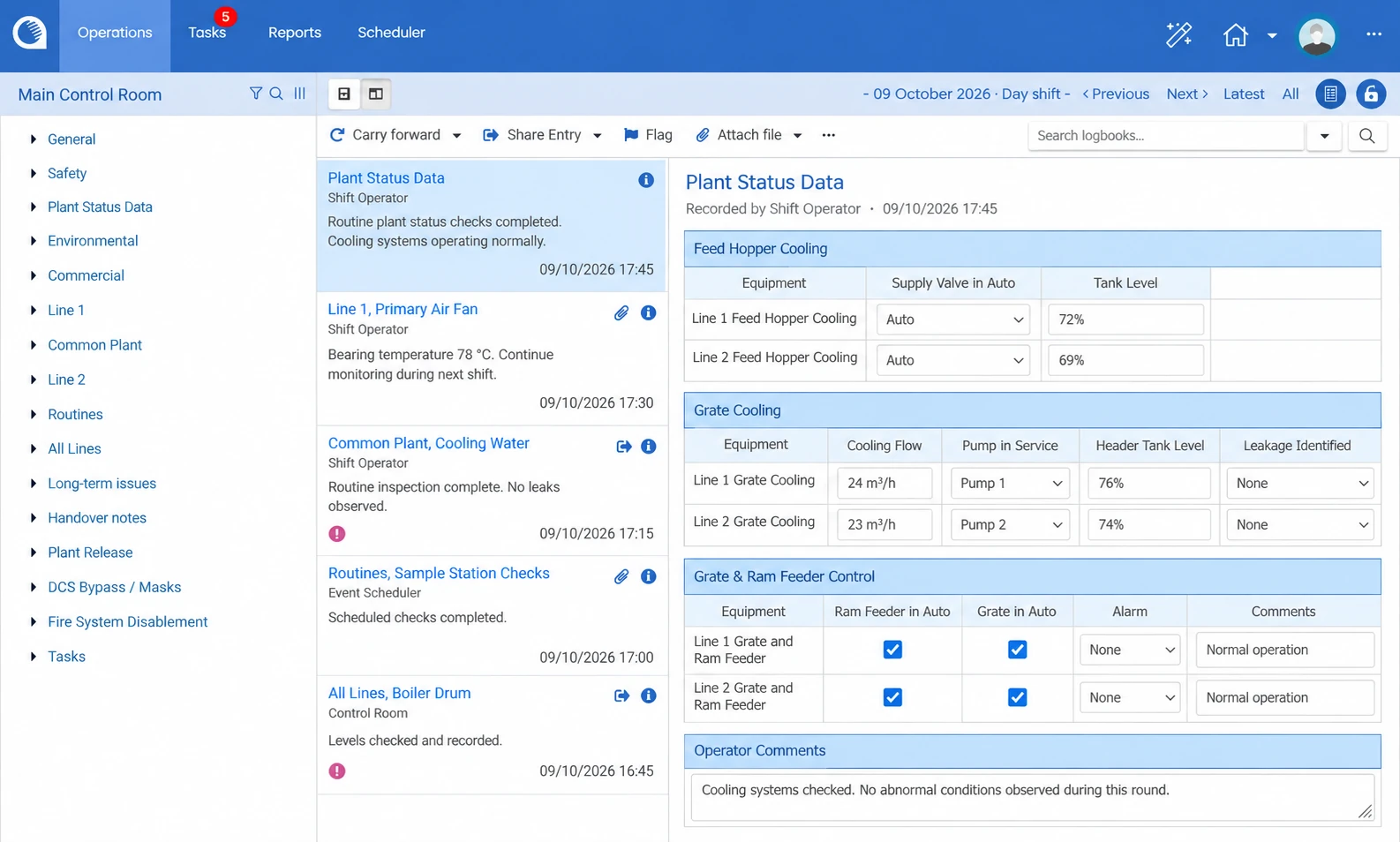Open Line 1 Grate Cooling Leakage Identified dropdown
The height and width of the screenshot is (842, 1400).
[1299, 484]
